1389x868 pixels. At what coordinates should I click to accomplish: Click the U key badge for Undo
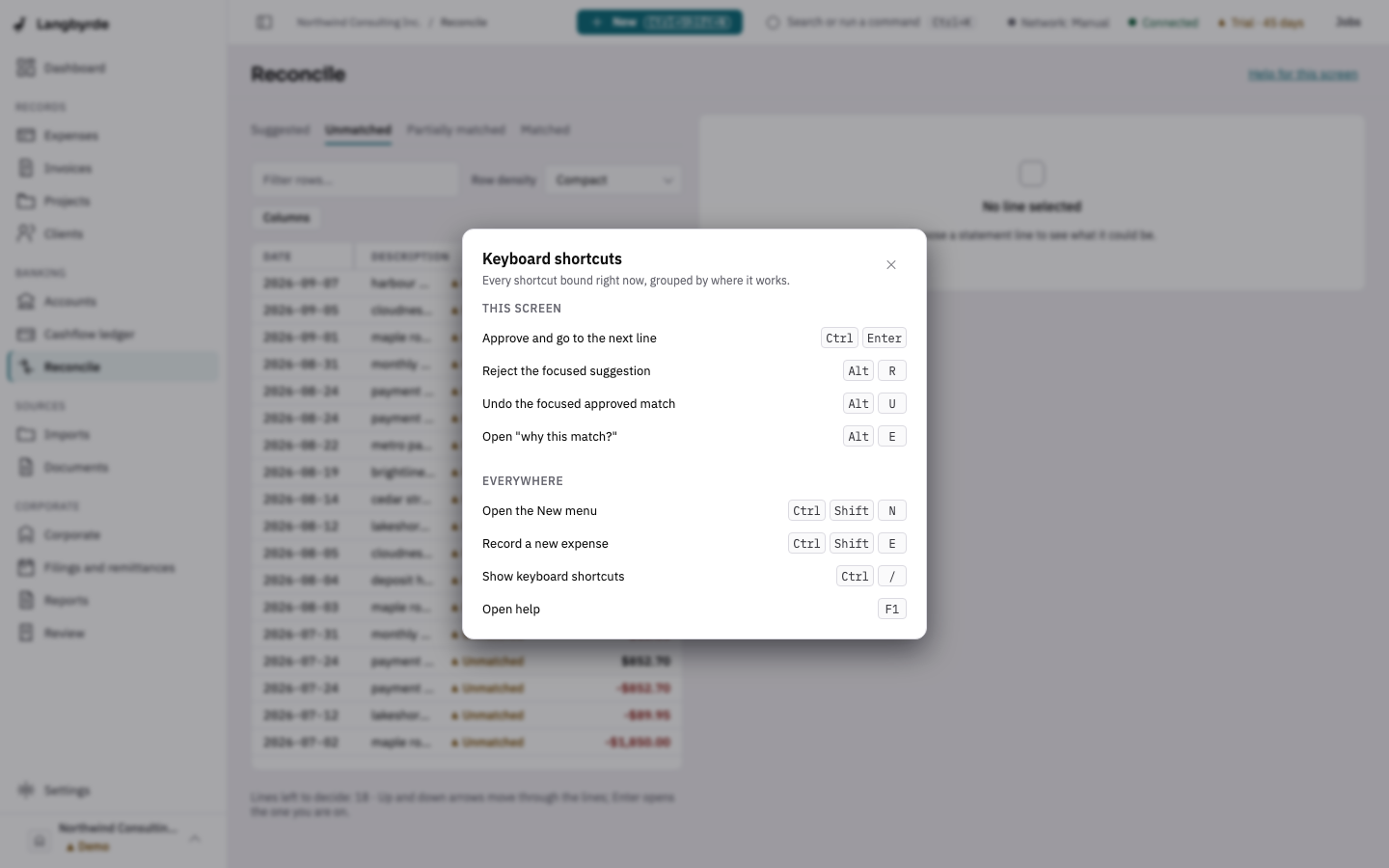click(892, 403)
